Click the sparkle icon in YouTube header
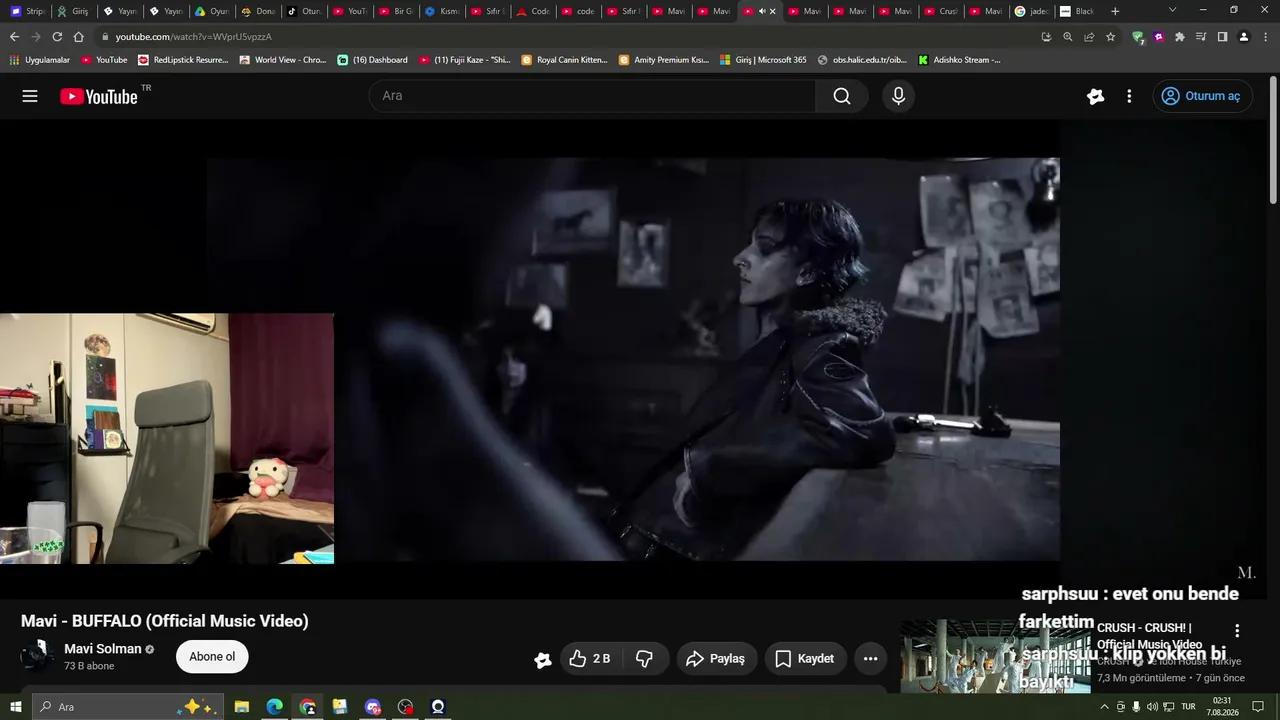Image resolution: width=1280 pixels, height=720 pixels. (1096, 96)
